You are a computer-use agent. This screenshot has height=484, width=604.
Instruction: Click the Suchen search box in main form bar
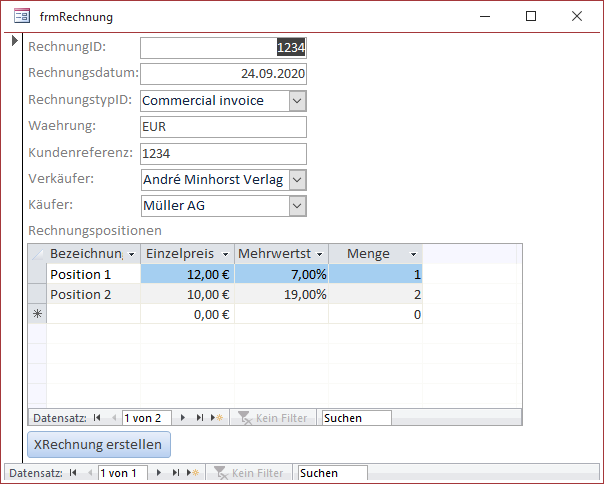pos(332,473)
